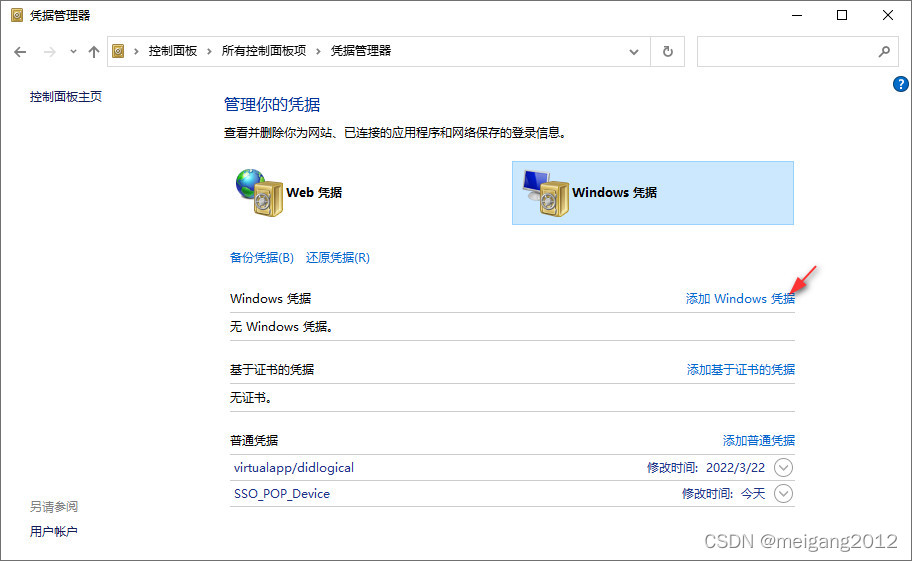Click 添加基于证书的凭据 link

click(x=740, y=369)
